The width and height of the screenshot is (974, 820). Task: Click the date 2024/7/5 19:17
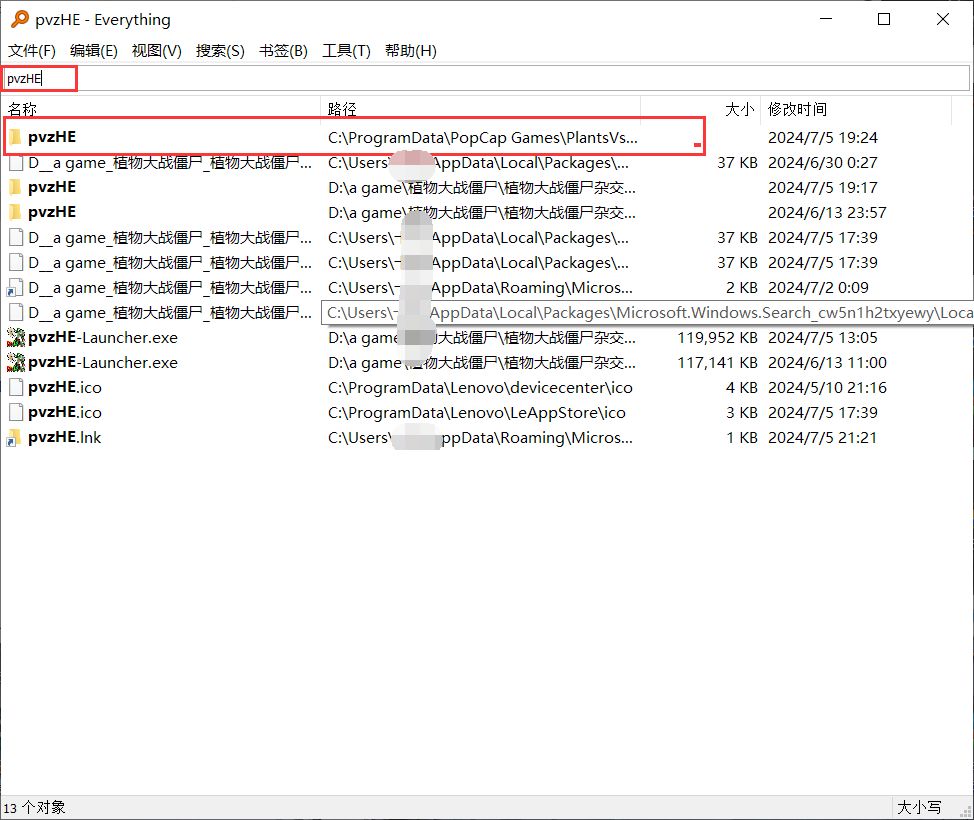tap(823, 187)
